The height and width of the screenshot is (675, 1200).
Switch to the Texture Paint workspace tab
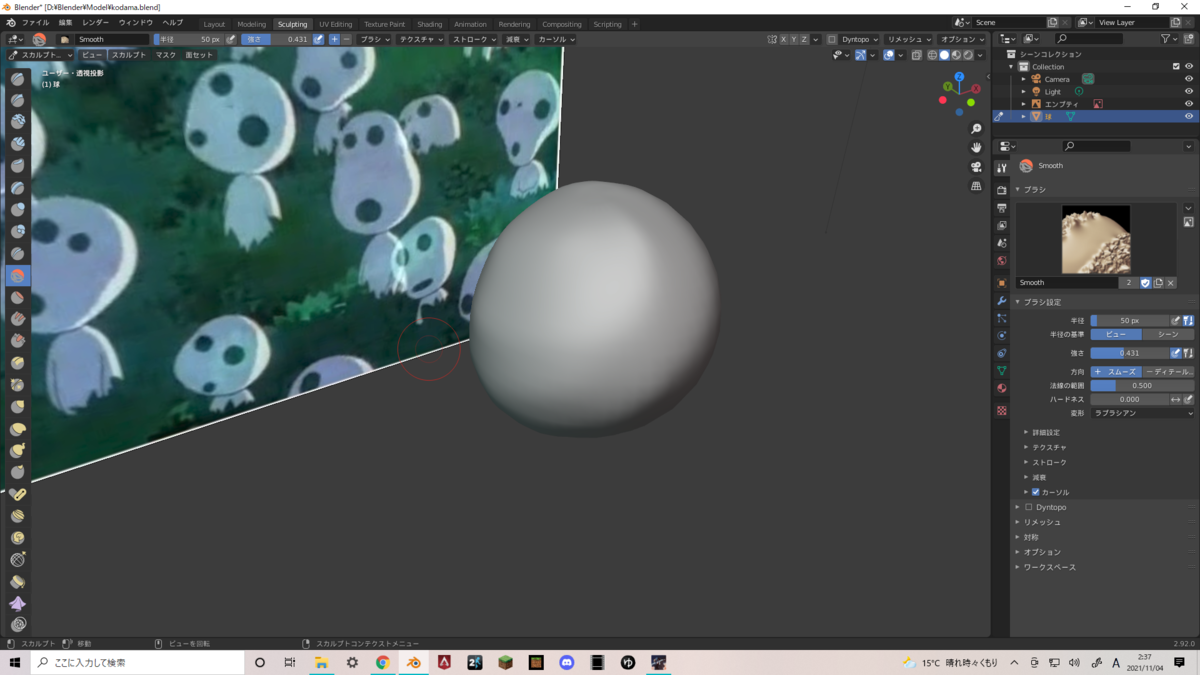point(384,24)
